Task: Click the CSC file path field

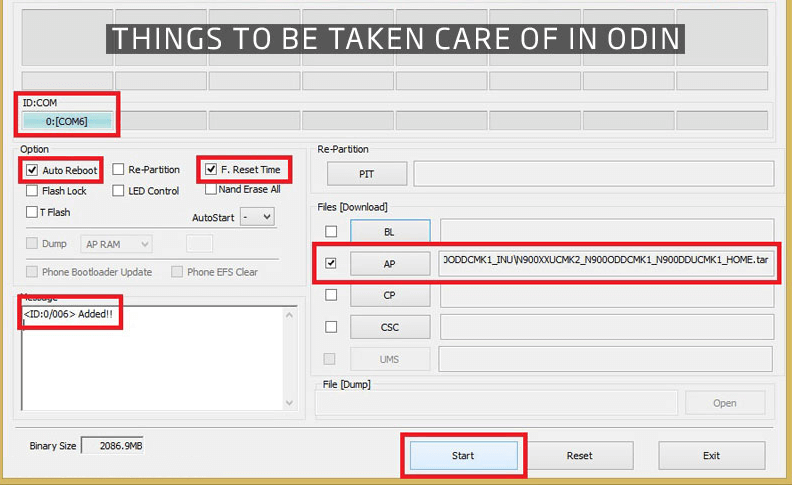Action: click(607, 327)
